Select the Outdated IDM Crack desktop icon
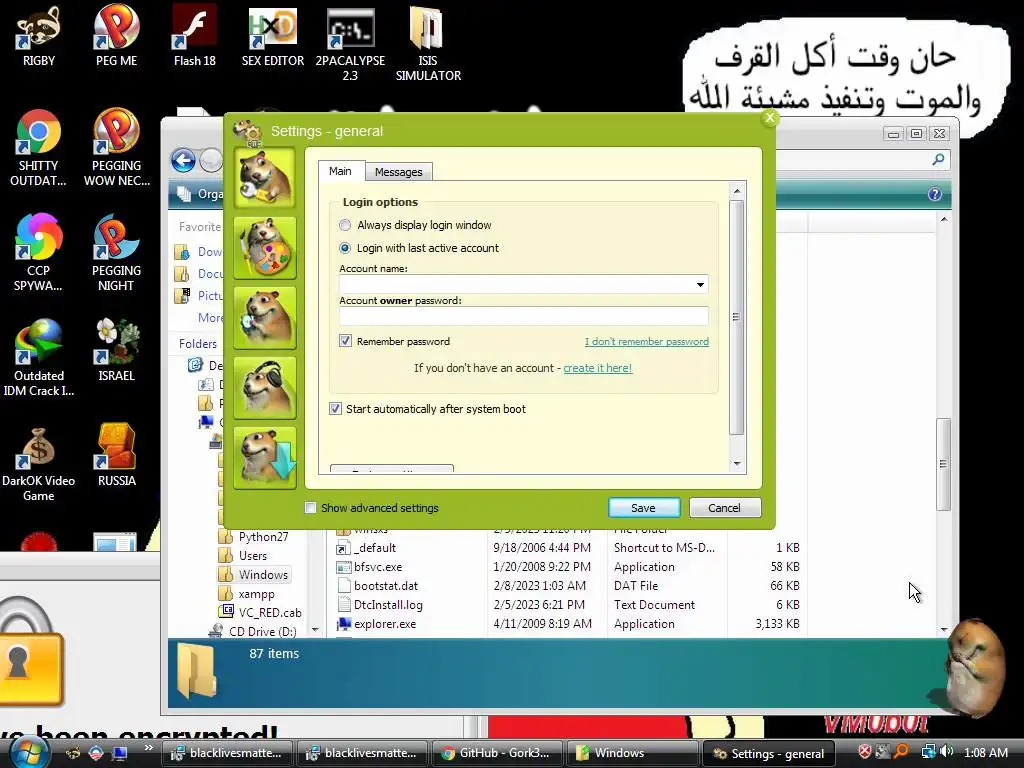 click(x=39, y=359)
